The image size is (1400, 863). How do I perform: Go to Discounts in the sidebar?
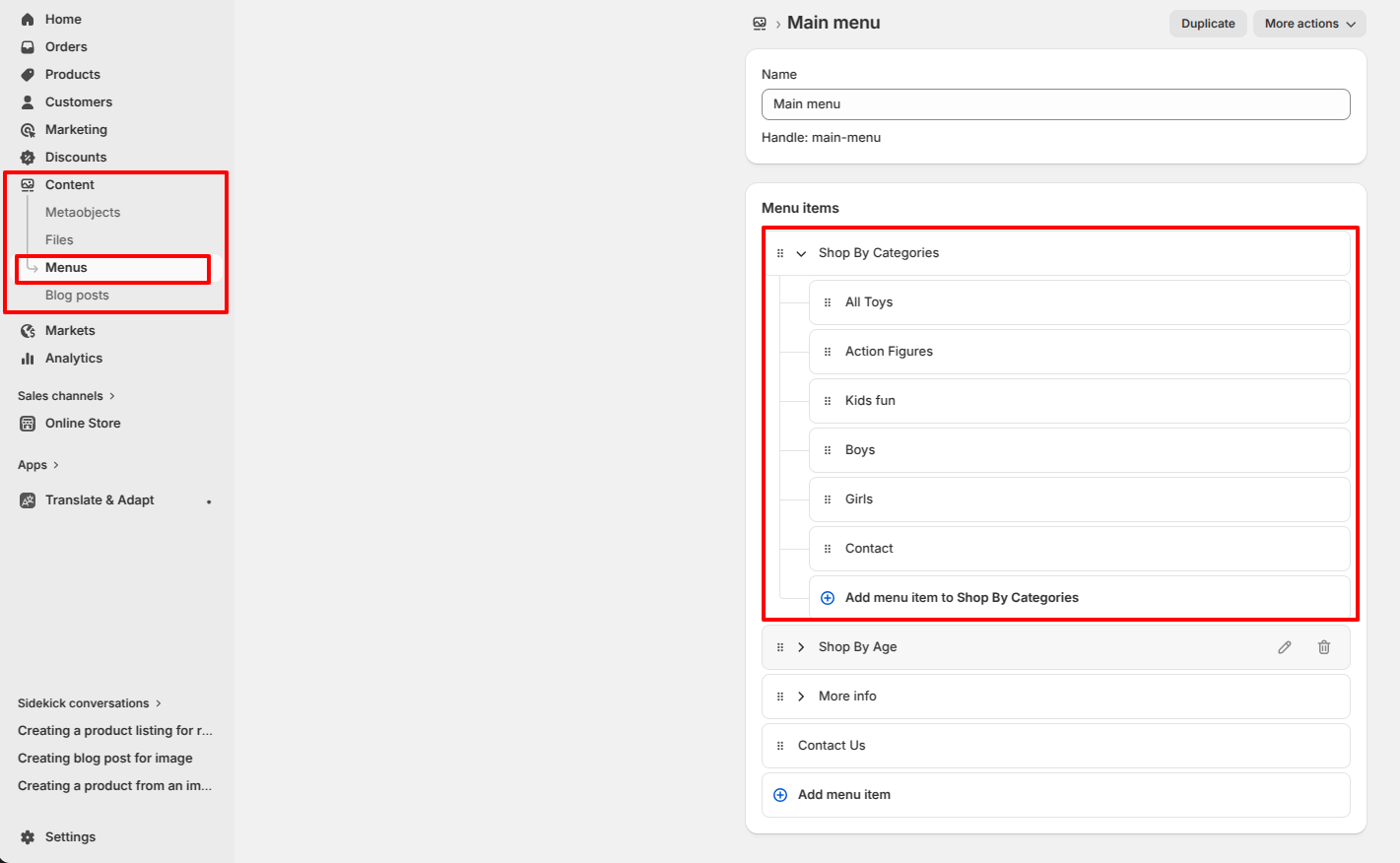point(76,158)
